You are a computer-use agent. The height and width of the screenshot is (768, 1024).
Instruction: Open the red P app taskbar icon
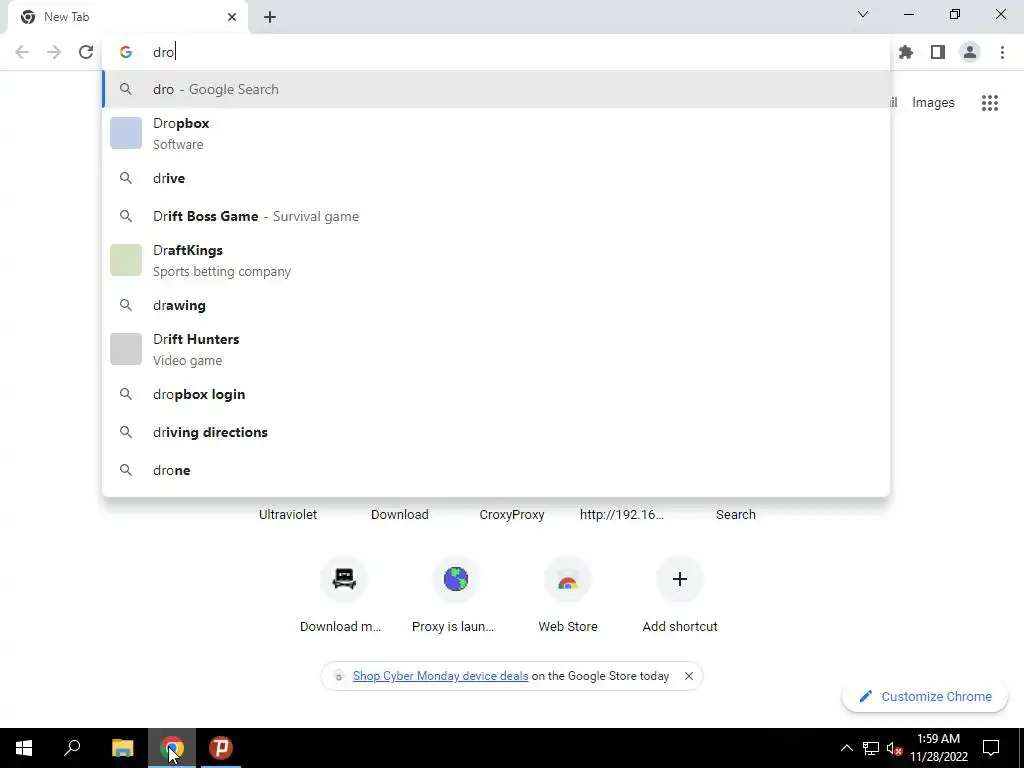(221, 748)
